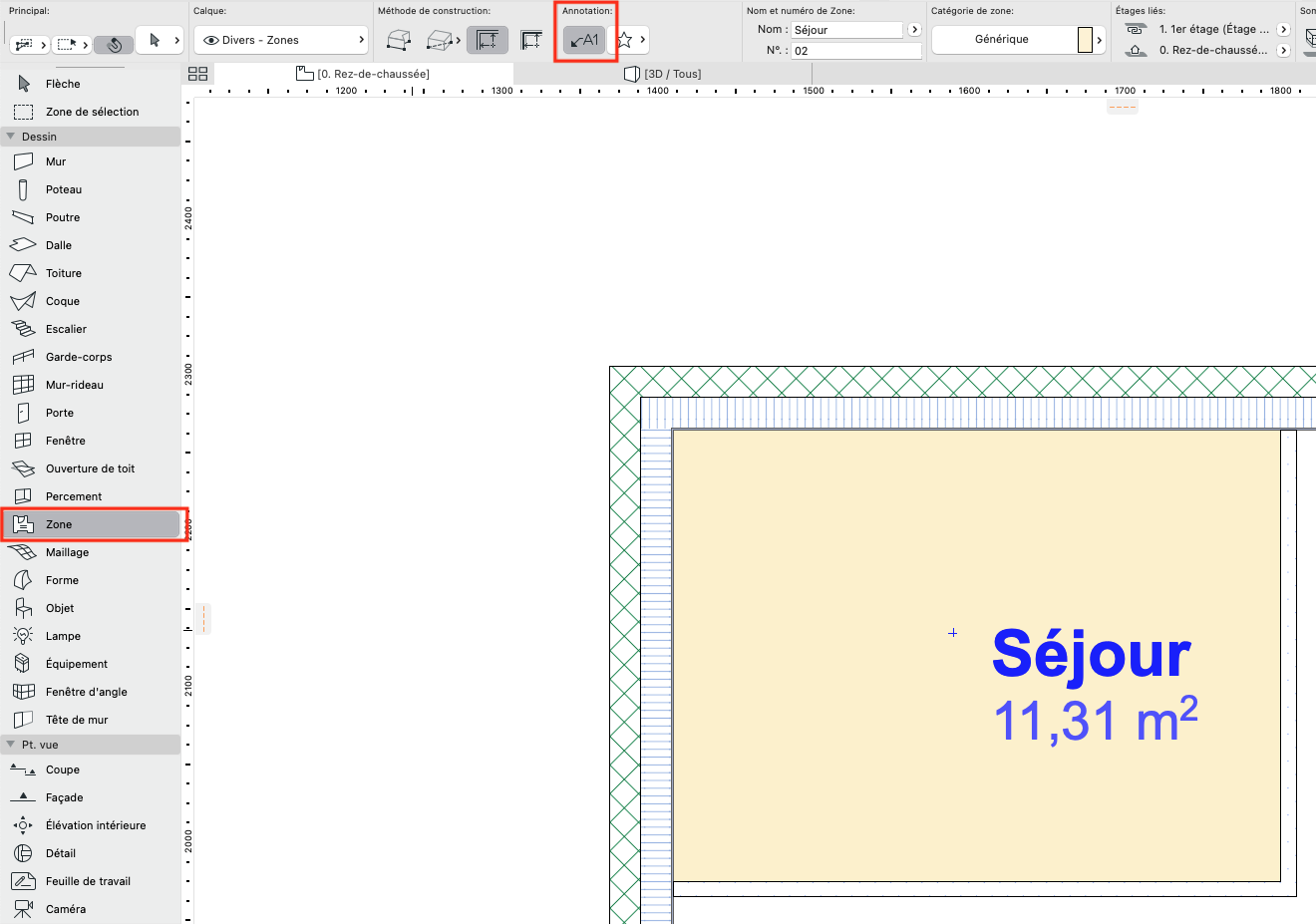Toggle eye visibility of Divers - Zones layer

211,40
